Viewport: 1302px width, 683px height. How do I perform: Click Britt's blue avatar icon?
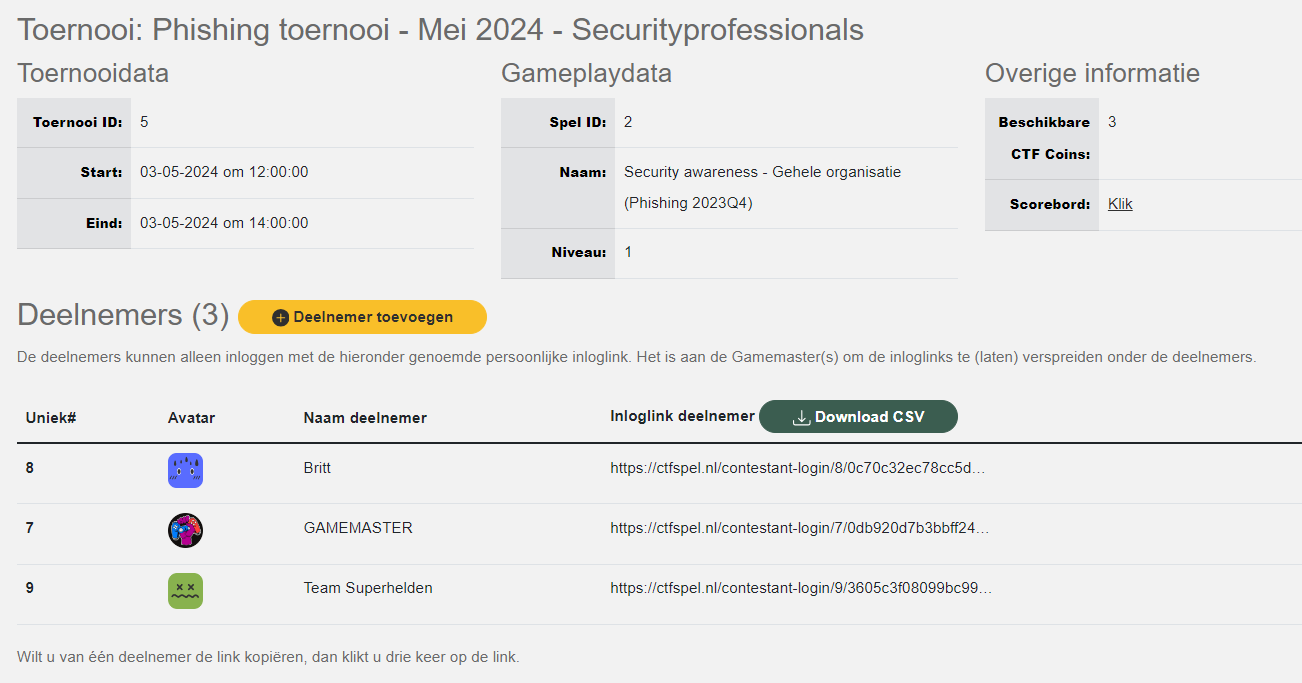pos(185,470)
